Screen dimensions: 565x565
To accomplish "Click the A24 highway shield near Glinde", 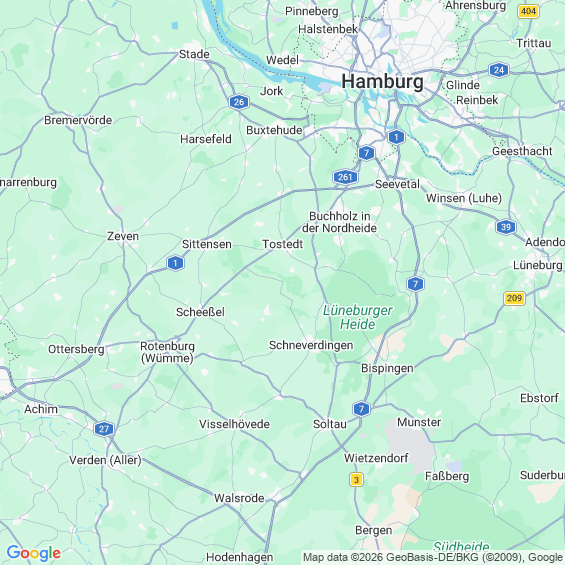I will point(499,70).
